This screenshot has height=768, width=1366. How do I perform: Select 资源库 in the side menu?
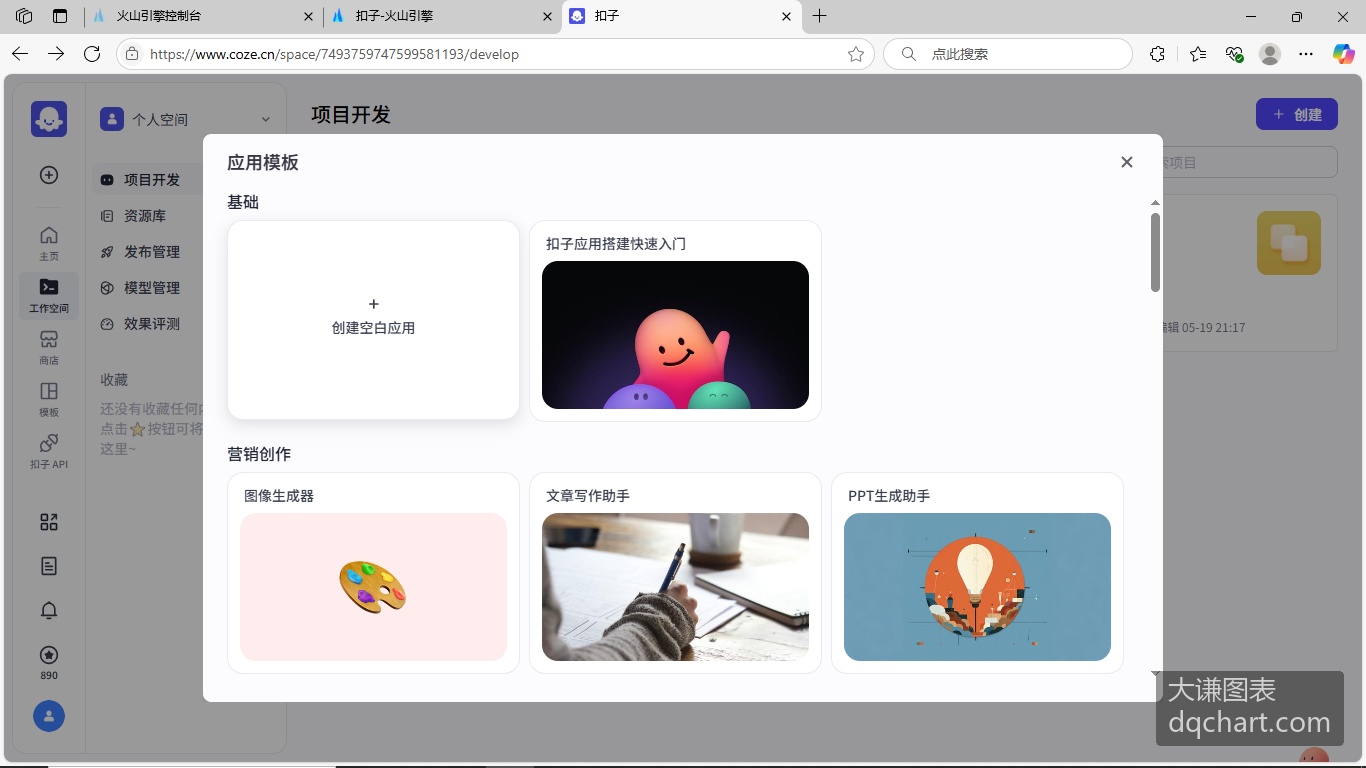(x=147, y=216)
